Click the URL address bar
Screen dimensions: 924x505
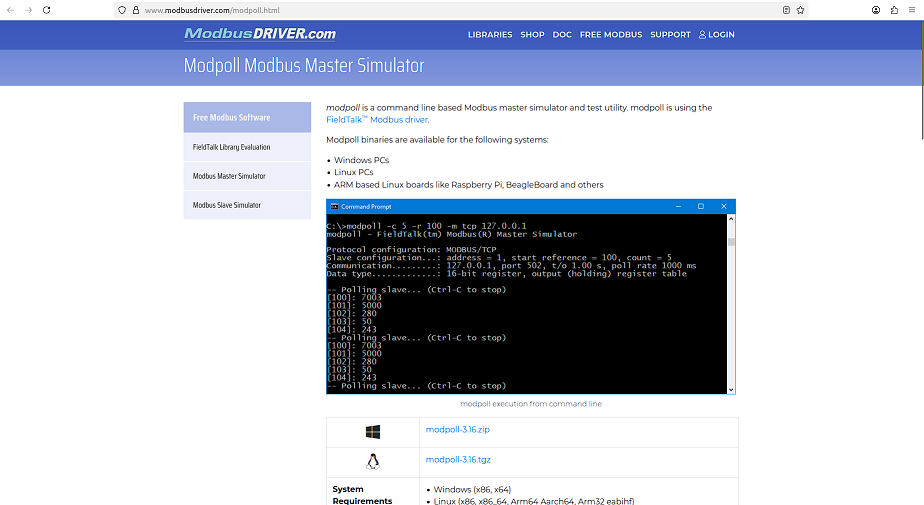tap(450, 10)
